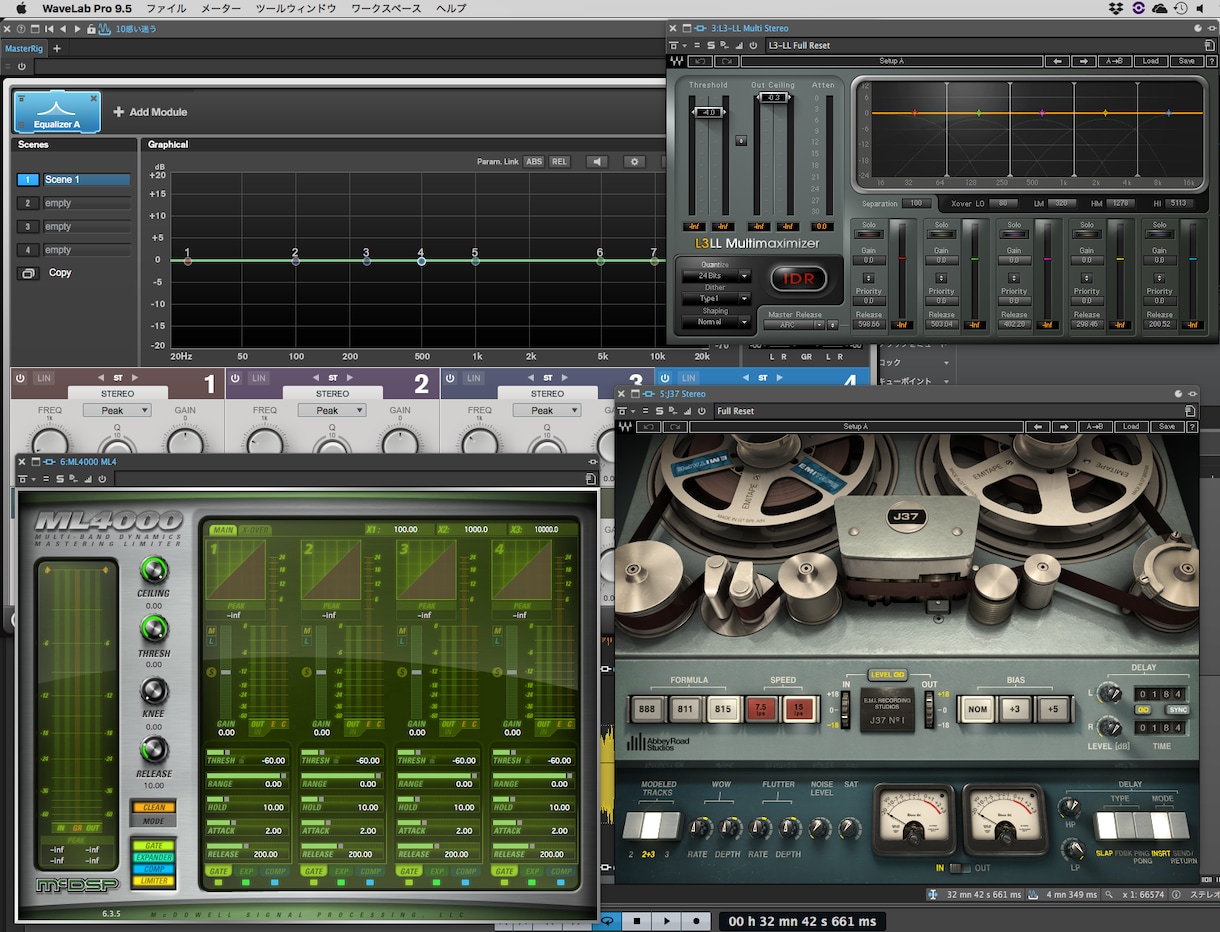Open the メーター menu
Screen dimensions: 1220x932
click(x=221, y=8)
